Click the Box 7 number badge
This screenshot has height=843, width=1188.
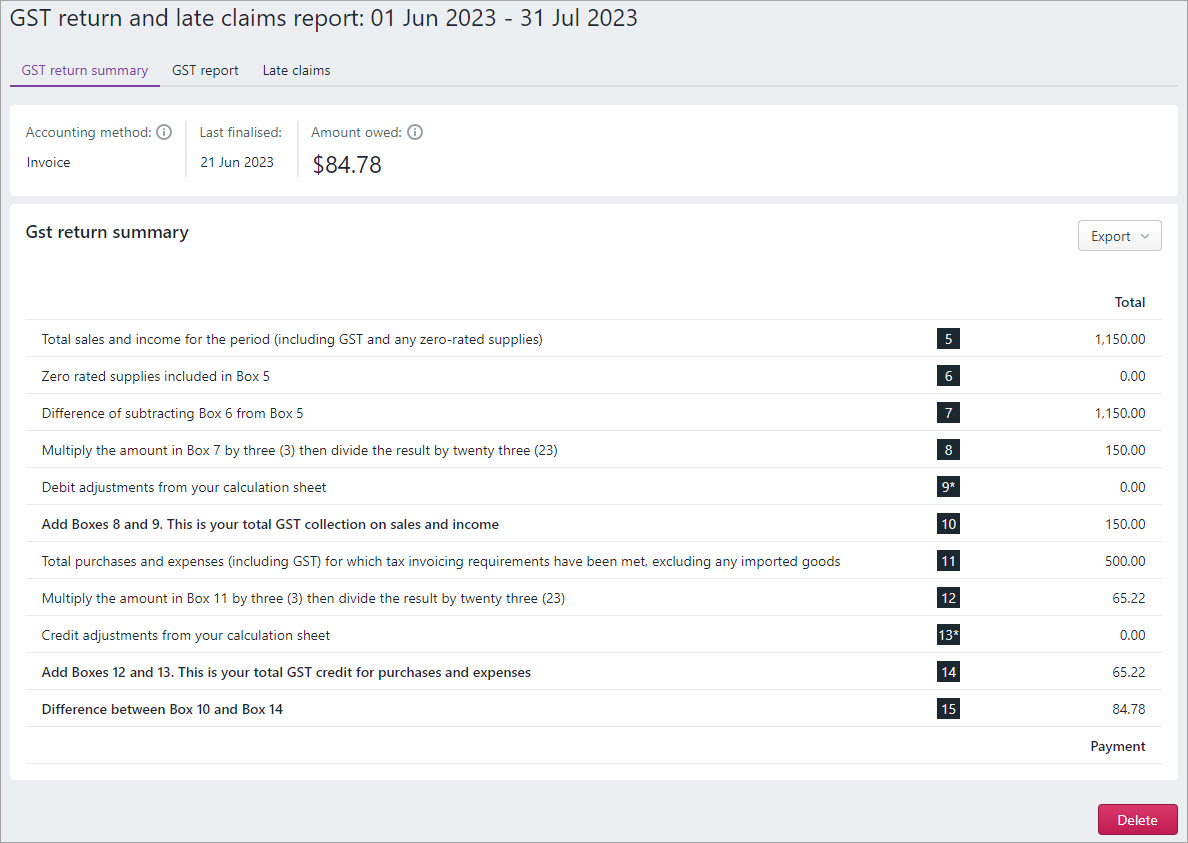coord(948,412)
